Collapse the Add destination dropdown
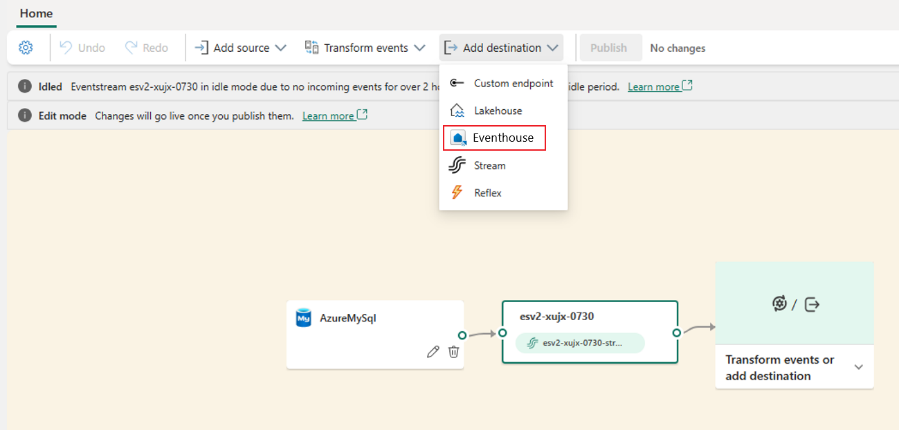The width and height of the screenshot is (899, 430). click(501, 48)
